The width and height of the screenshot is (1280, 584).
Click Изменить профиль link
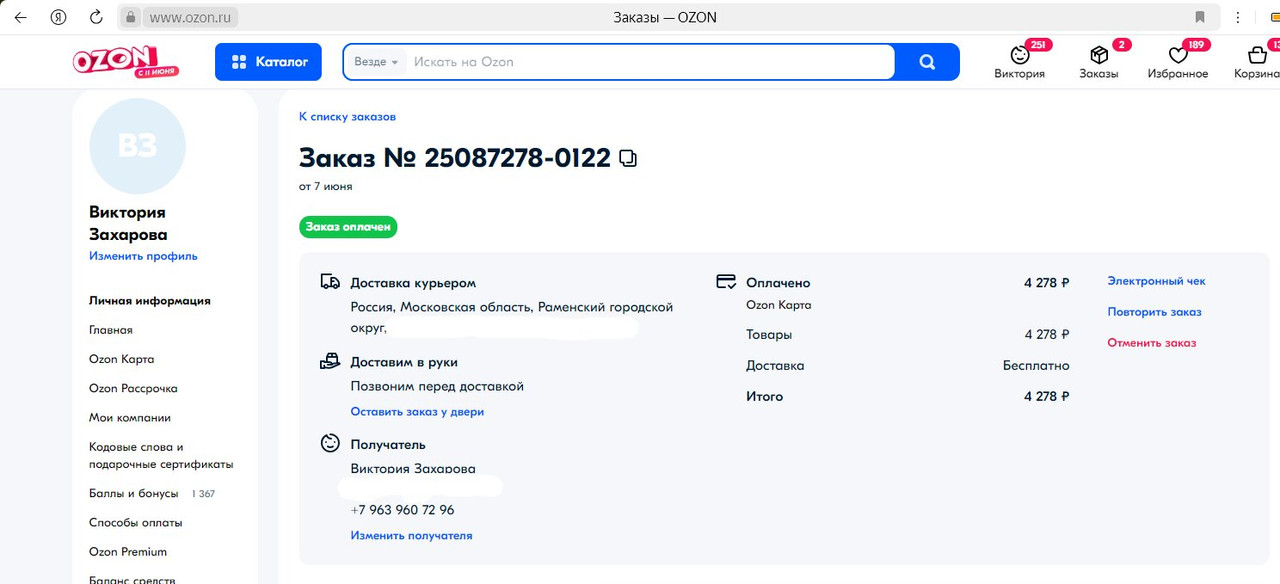(x=143, y=256)
